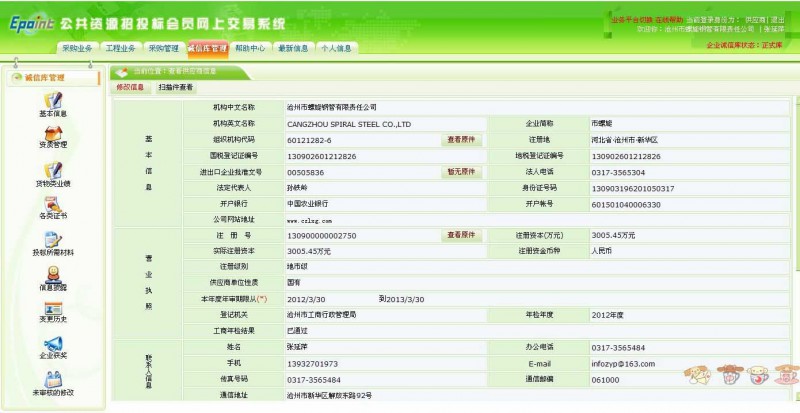Click the 人民币 currency value
Image resolution: width=800 pixels, height=413 pixels.
(601, 251)
